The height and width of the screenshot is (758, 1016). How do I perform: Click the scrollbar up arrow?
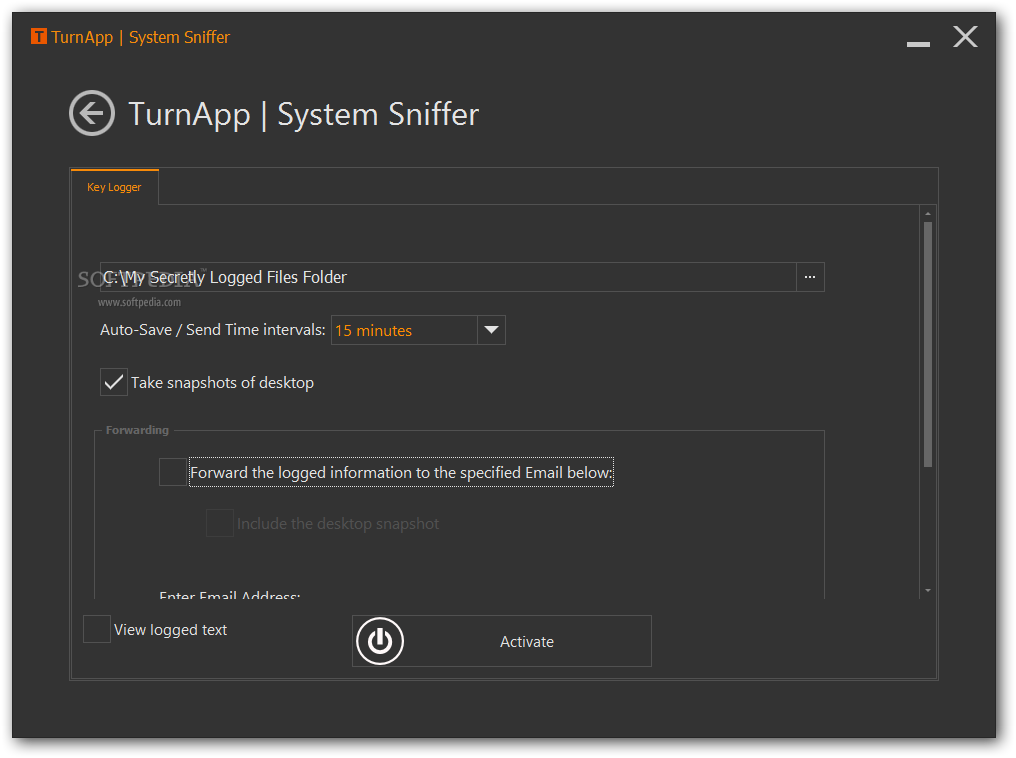[928, 213]
